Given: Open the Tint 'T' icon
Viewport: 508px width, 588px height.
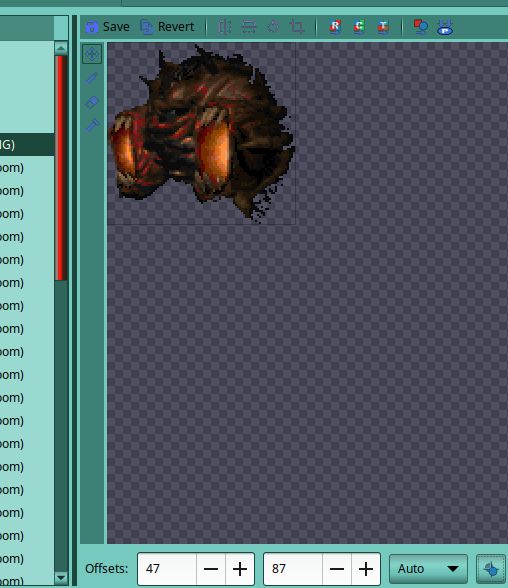Looking at the screenshot, I should (x=383, y=27).
